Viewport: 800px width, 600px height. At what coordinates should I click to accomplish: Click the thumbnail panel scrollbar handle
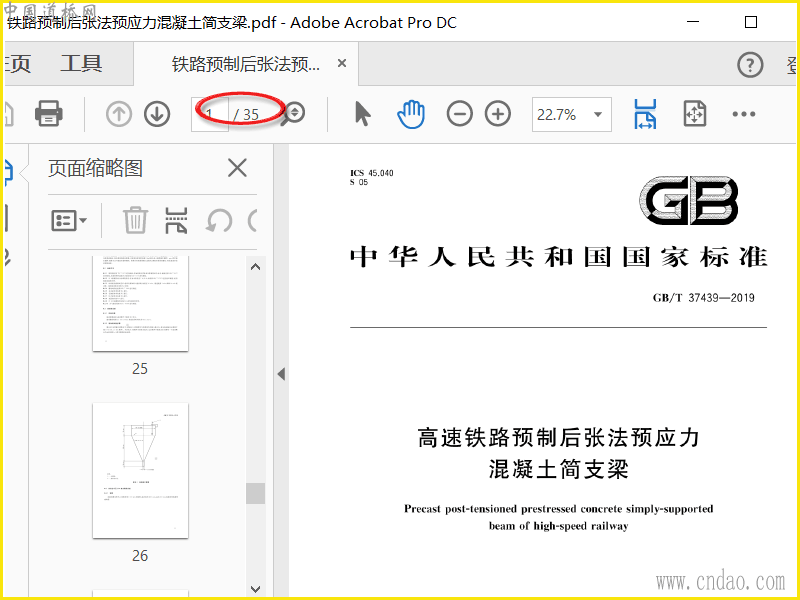[255, 493]
